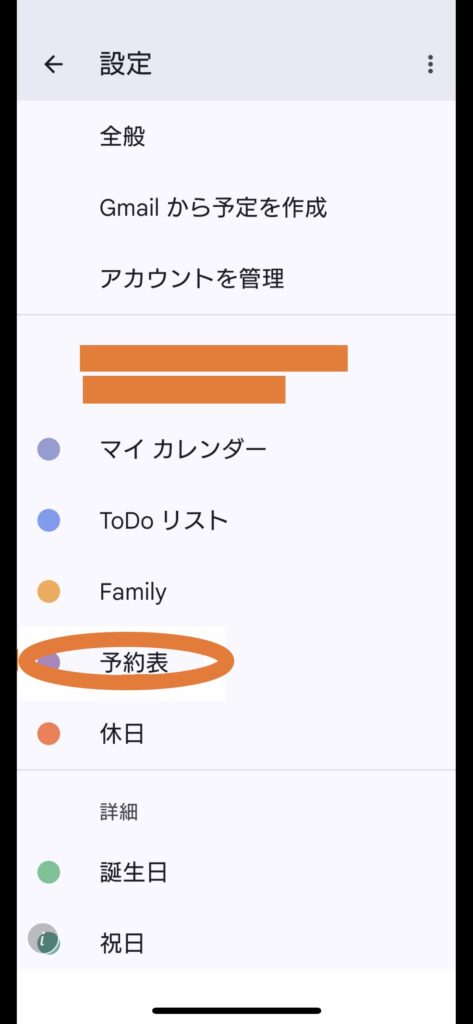Open 全般 settings
Image resolution: width=473 pixels, height=1024 pixels.
coord(236,136)
